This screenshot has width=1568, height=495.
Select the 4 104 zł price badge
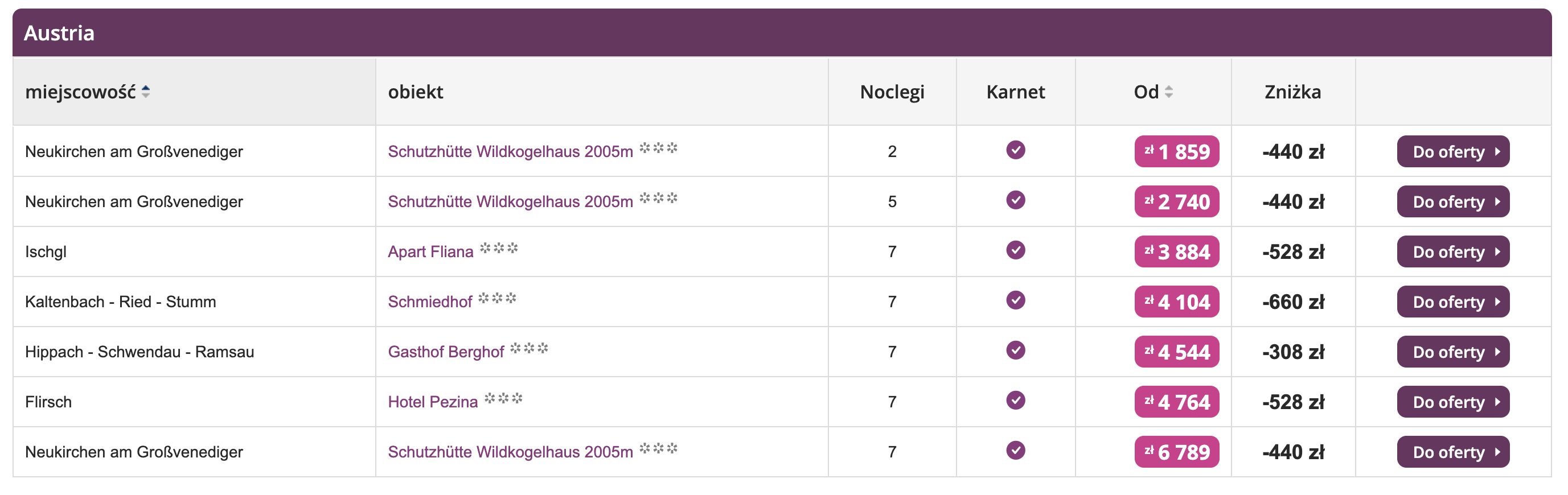tap(1177, 302)
